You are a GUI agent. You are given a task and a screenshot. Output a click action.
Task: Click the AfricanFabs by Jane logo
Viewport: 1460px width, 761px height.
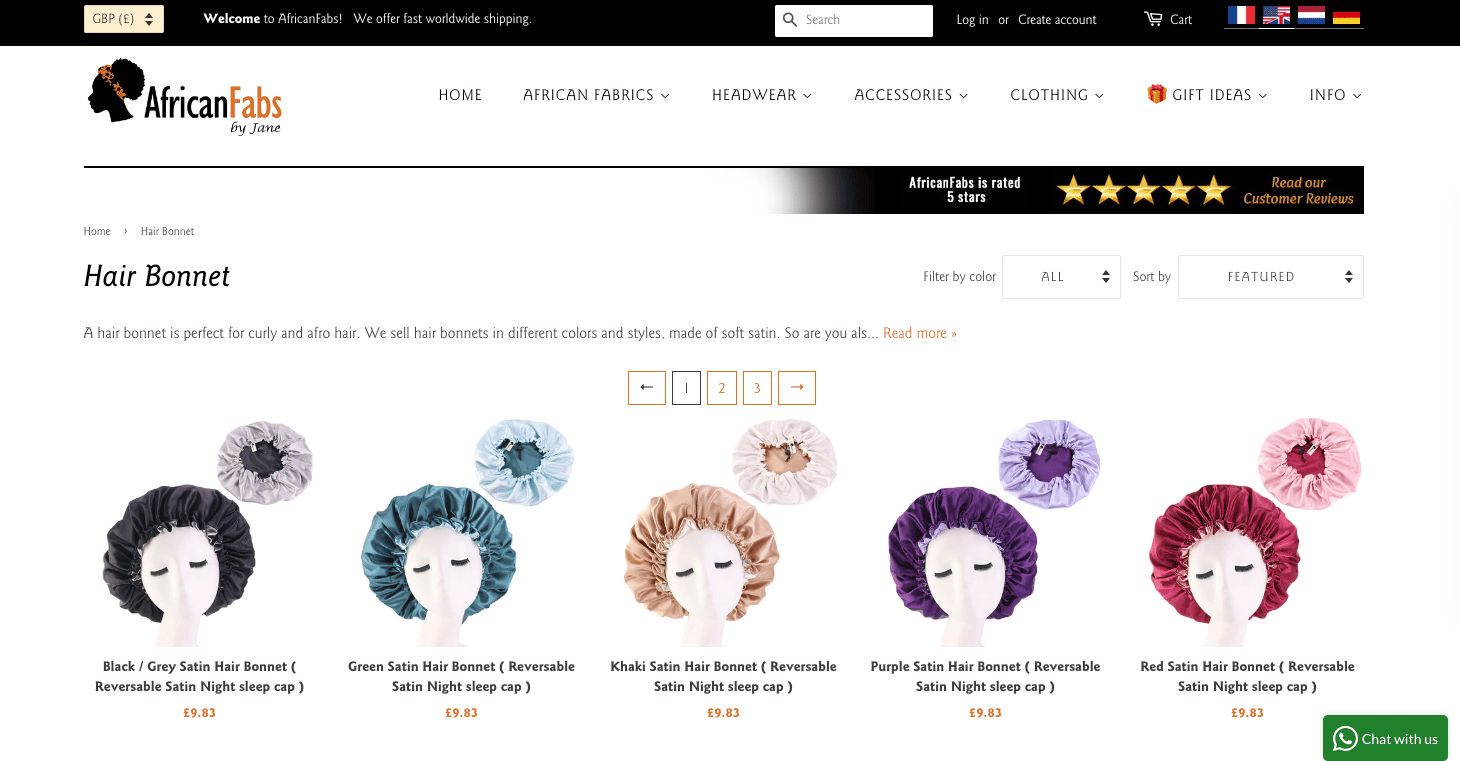click(x=185, y=97)
